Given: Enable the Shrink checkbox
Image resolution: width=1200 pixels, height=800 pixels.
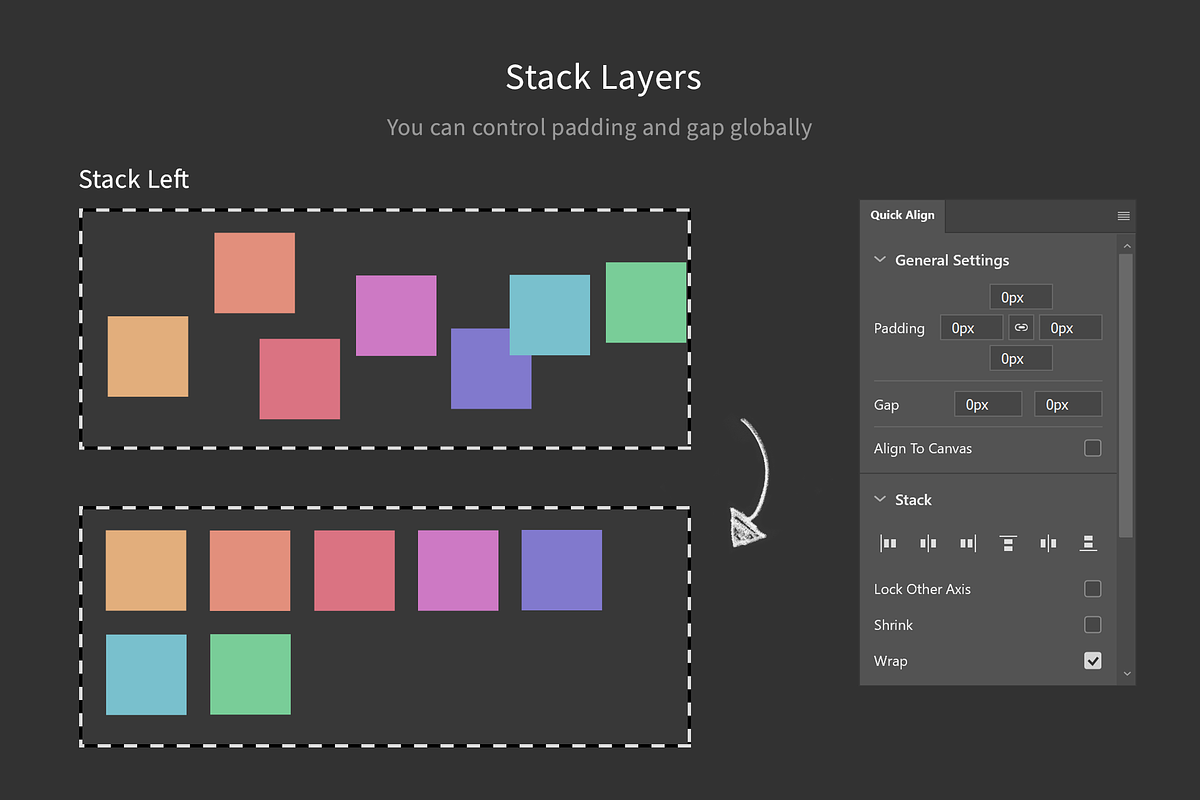Looking at the screenshot, I should coord(1093,624).
